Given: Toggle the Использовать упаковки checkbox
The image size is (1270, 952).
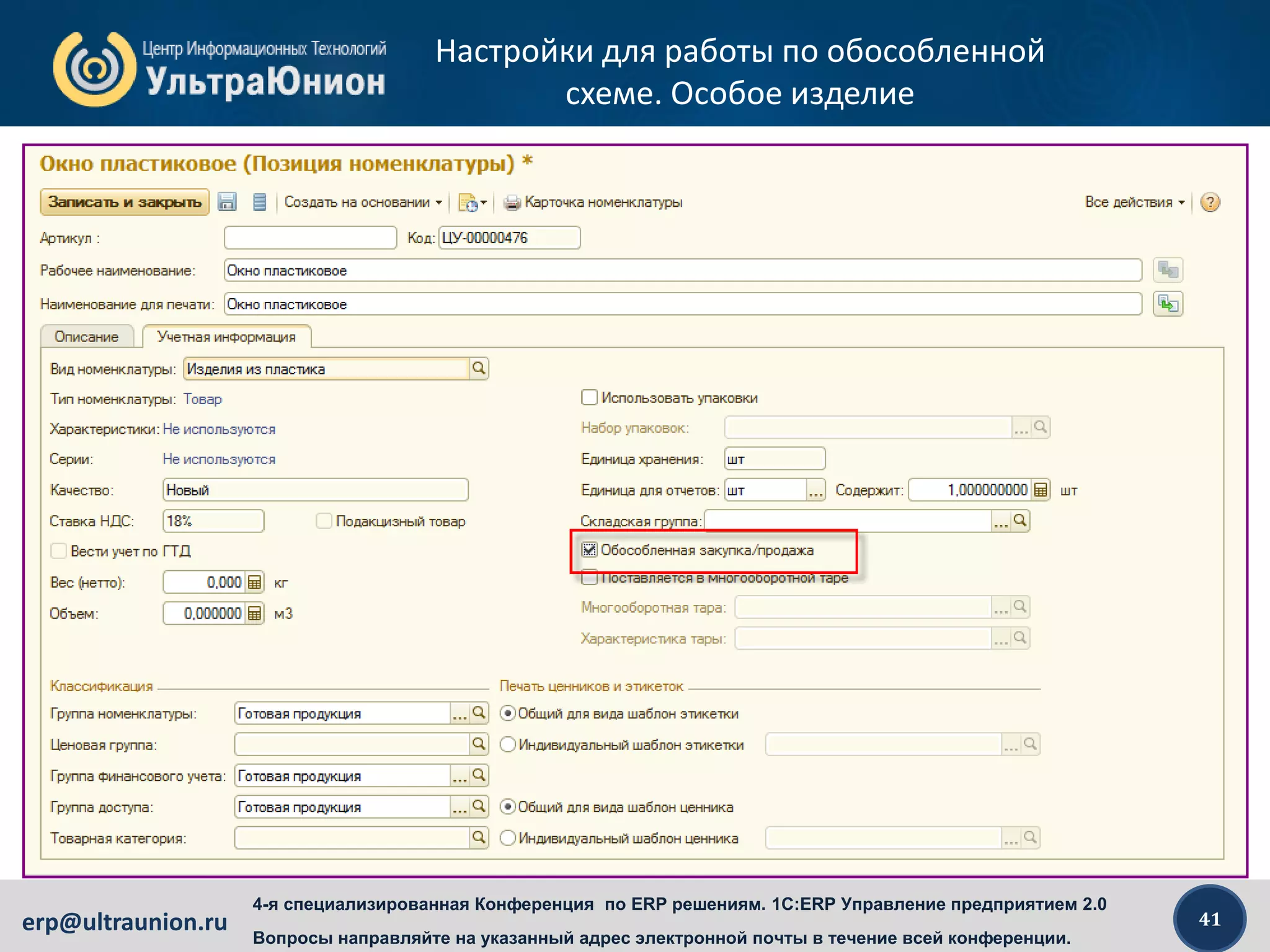Looking at the screenshot, I should click(x=589, y=397).
